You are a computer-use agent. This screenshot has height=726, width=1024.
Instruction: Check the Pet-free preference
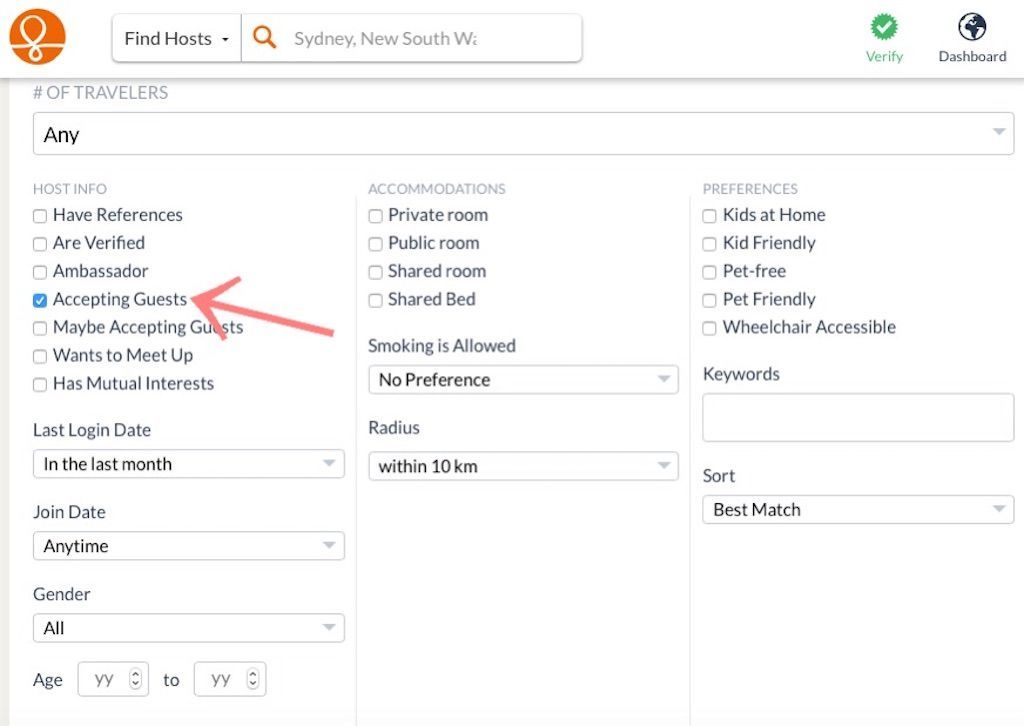coord(709,272)
